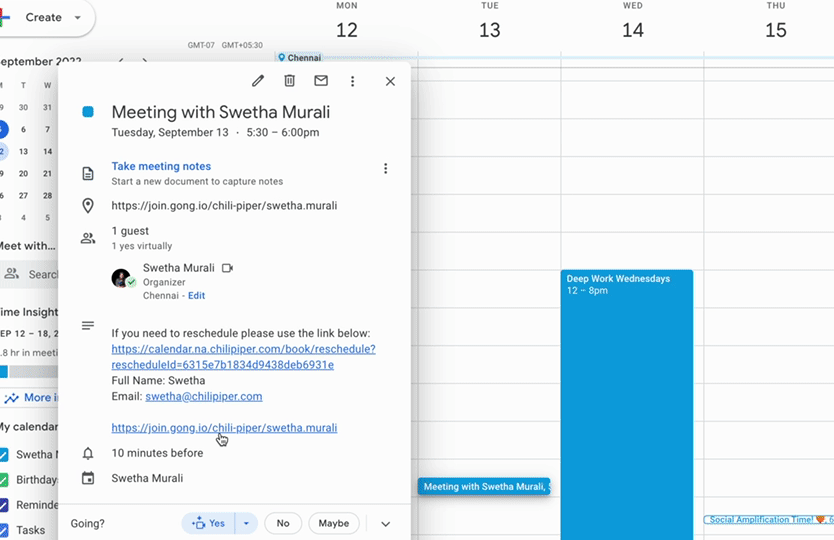Viewport: 834px width, 540px height.
Task: Select date 7 in mini calendar
Action: coord(47,129)
